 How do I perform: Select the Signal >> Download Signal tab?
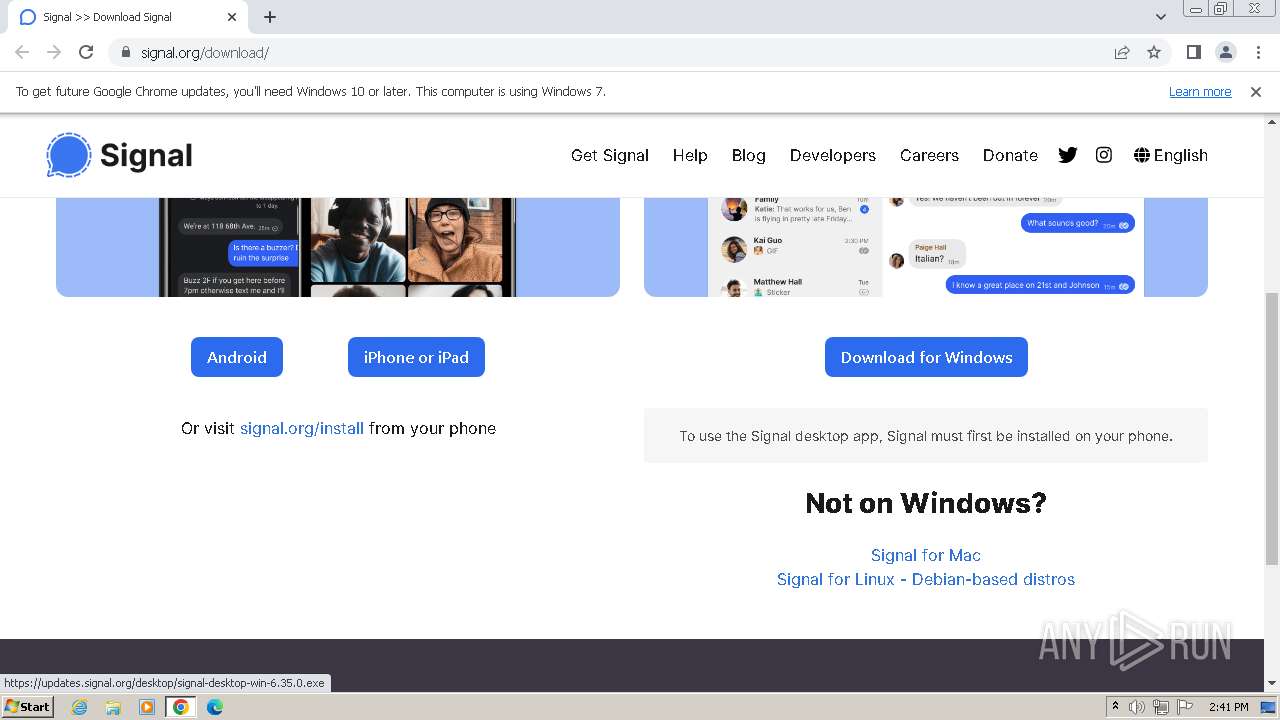tap(127, 17)
